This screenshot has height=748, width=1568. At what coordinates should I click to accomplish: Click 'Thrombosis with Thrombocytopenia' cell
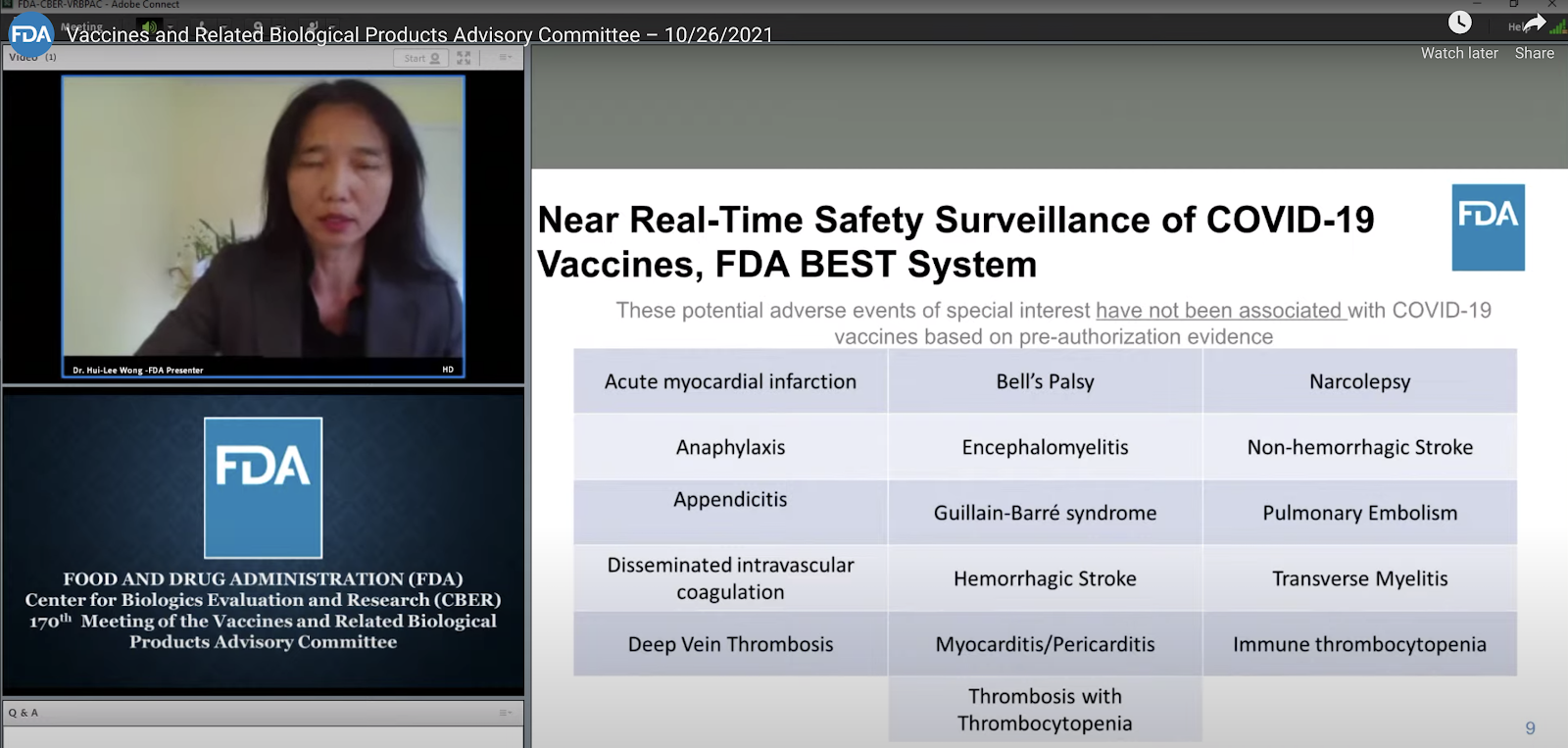click(1045, 710)
